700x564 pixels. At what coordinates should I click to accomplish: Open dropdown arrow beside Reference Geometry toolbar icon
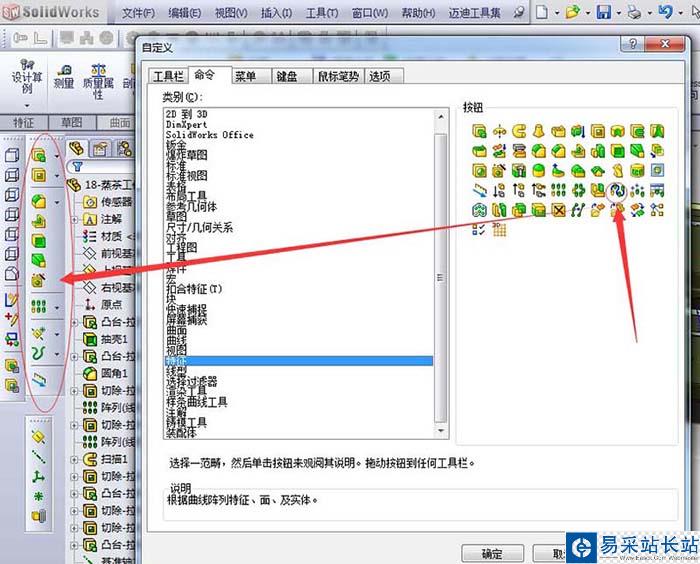(57, 334)
